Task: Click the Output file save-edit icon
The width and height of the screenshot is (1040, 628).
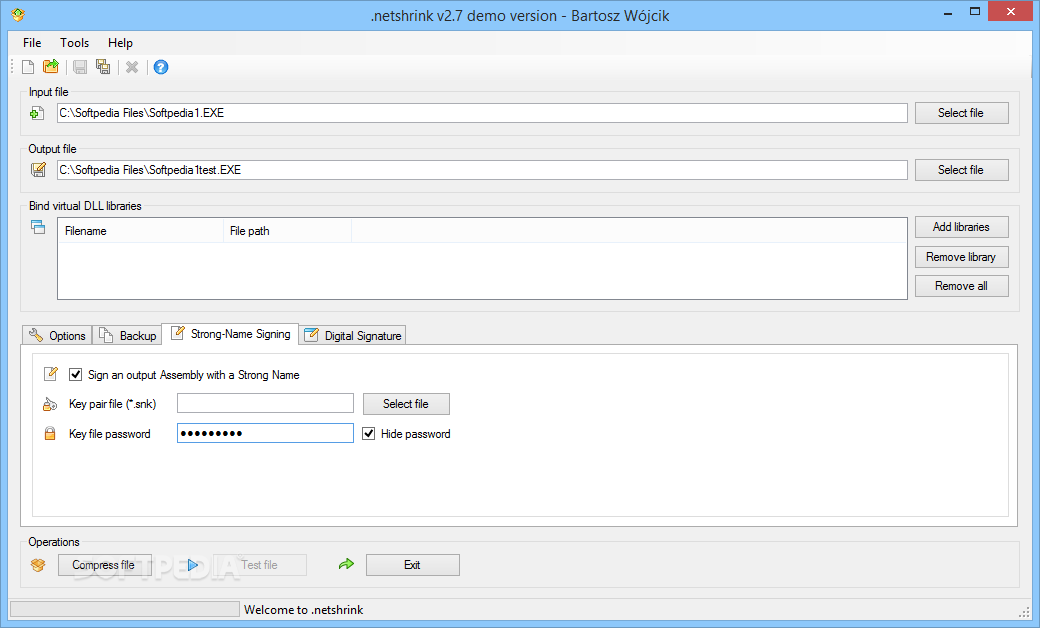Action: tap(38, 170)
